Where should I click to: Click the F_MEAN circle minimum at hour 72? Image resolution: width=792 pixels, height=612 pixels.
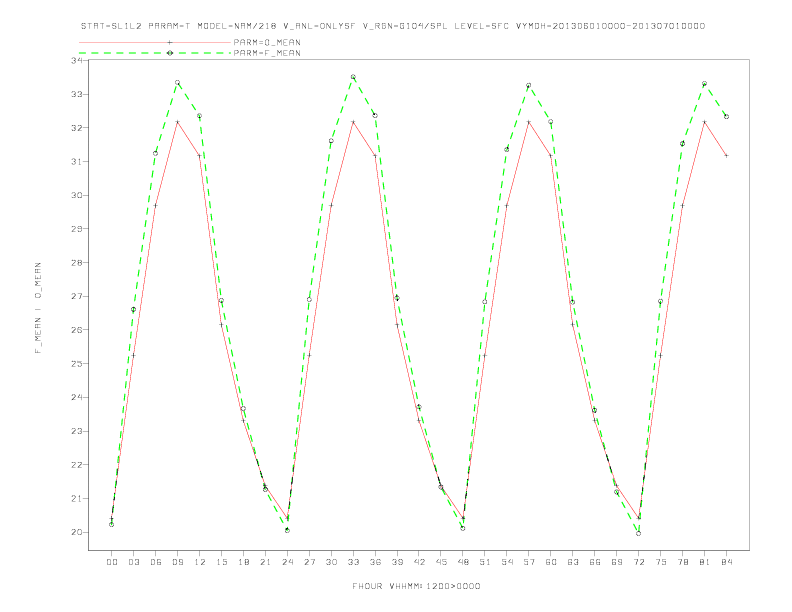coord(638,533)
